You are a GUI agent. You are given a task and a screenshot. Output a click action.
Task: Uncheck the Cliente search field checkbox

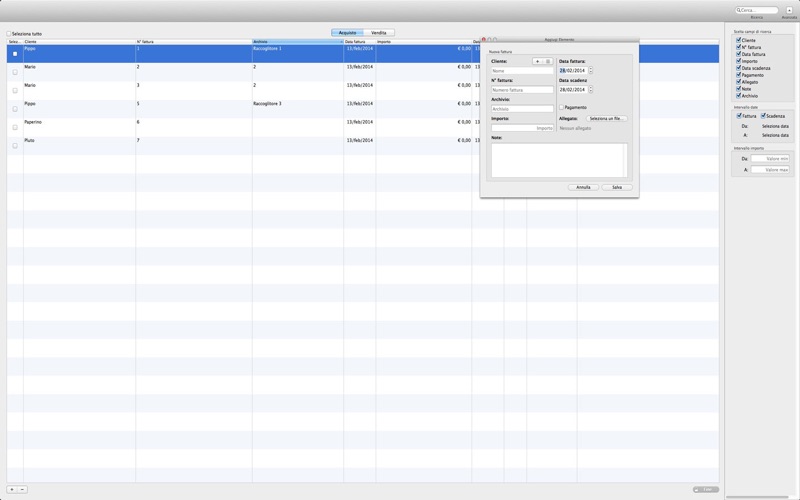point(738,40)
